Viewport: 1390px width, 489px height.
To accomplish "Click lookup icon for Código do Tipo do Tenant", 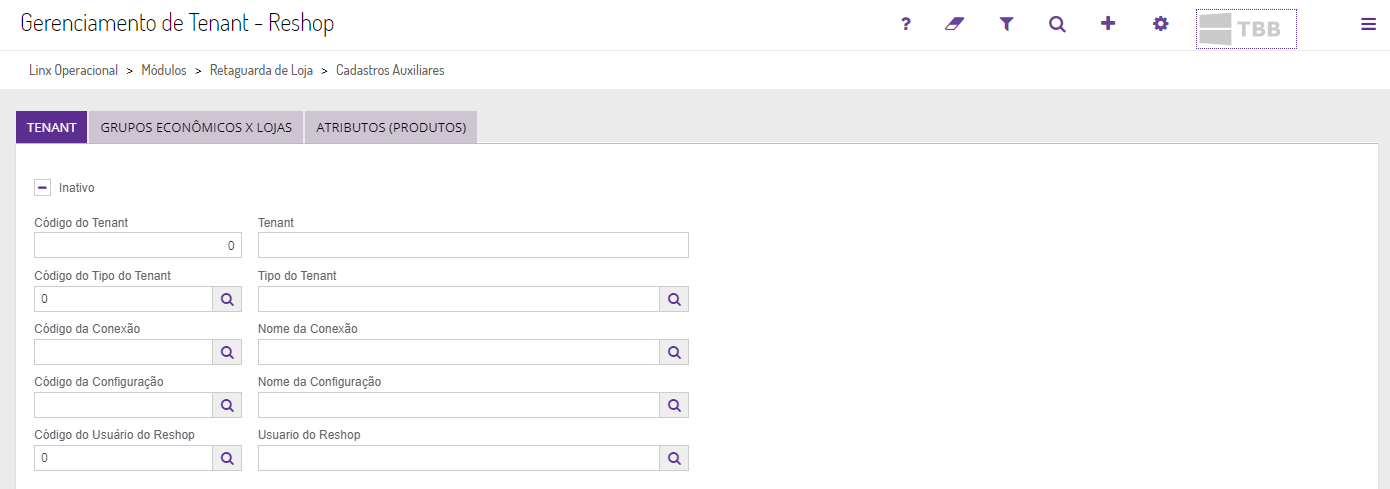I will (227, 299).
